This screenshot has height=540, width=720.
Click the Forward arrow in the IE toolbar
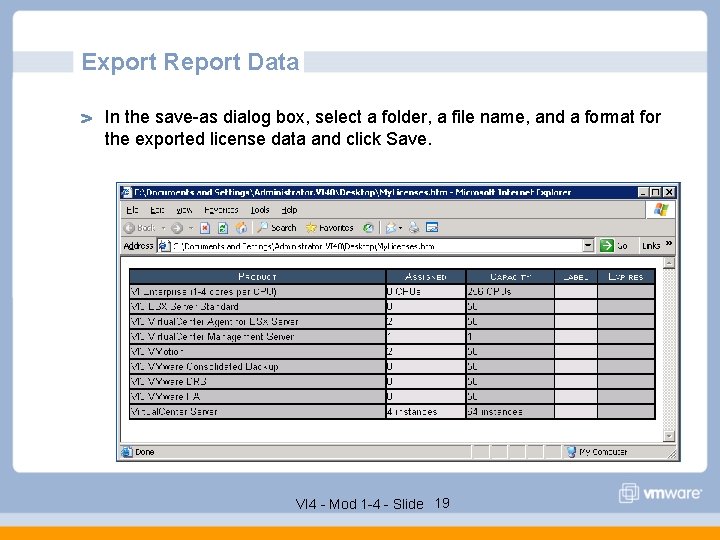click(x=177, y=228)
